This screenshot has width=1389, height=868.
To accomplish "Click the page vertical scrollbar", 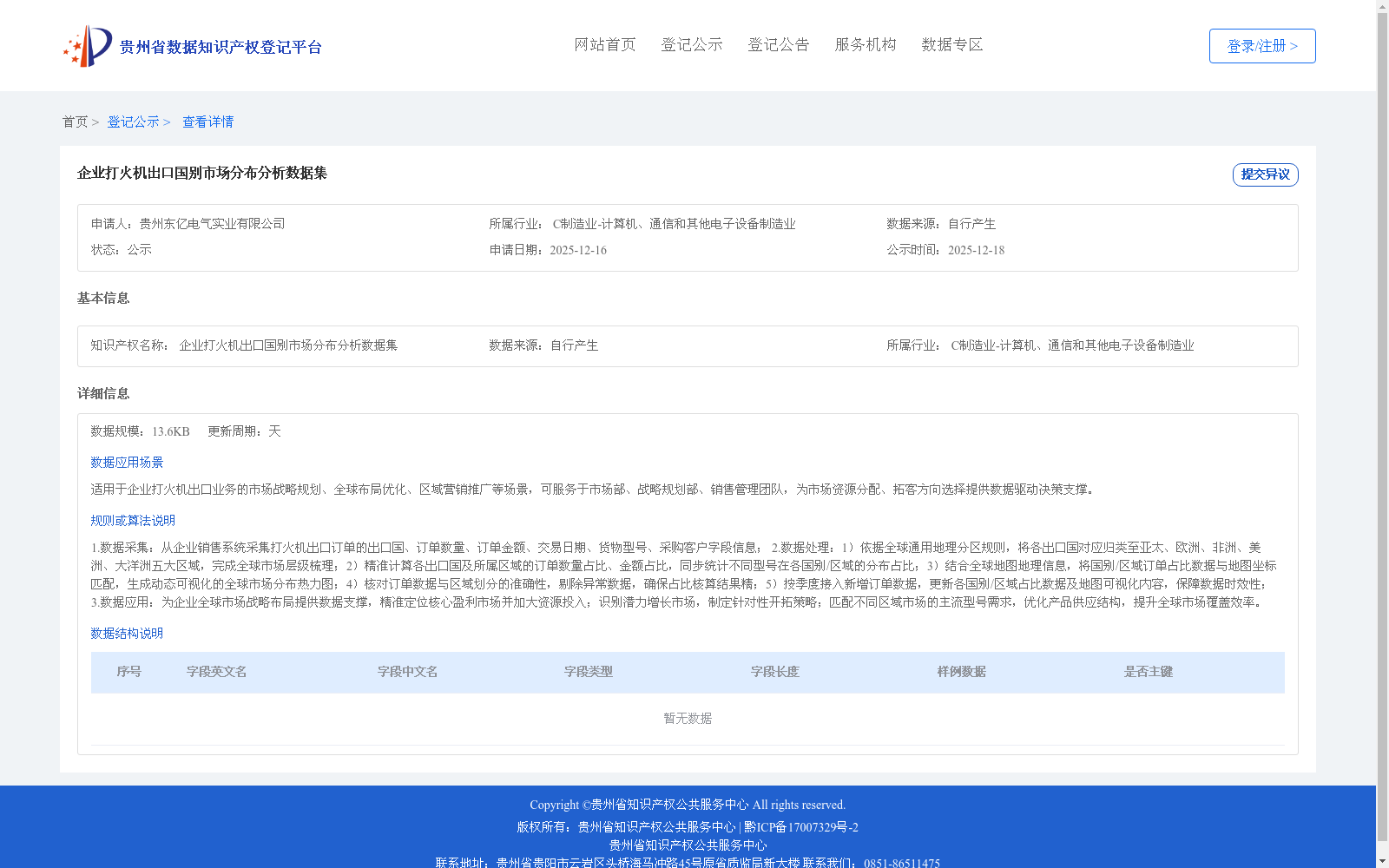I will 1382,425.
